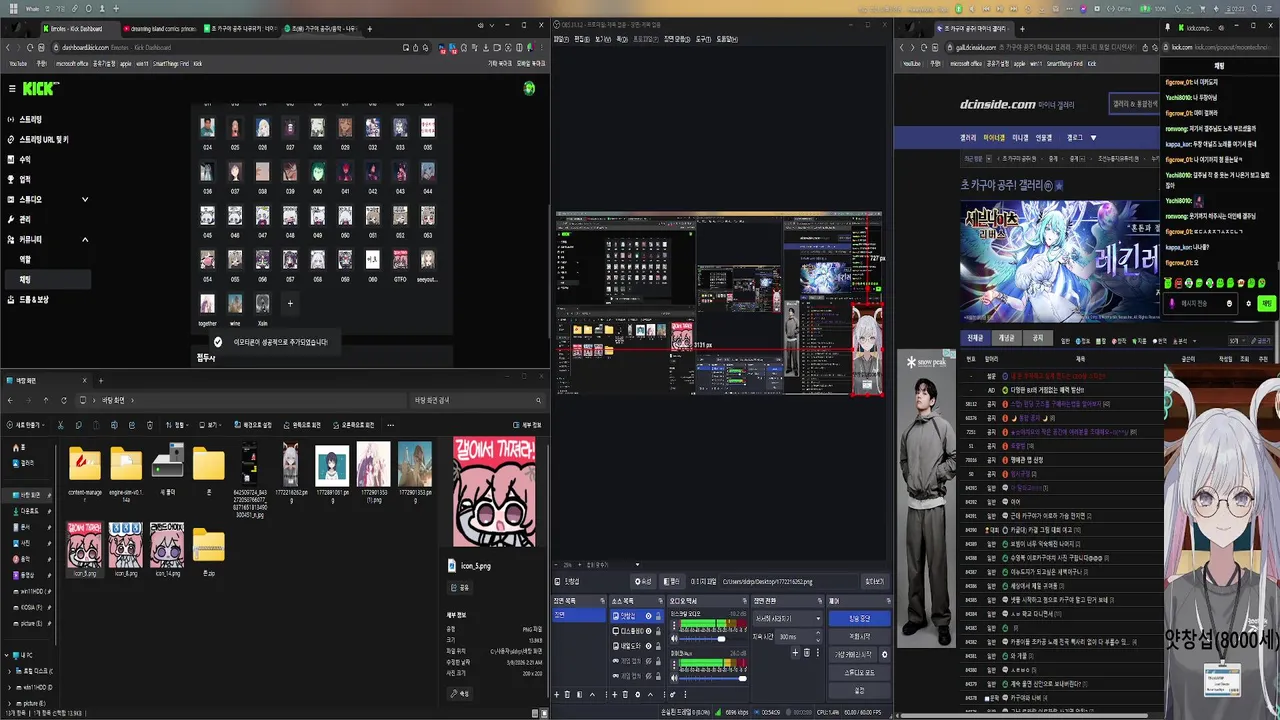Viewport: 1280px width, 720px height.
Task: Reload the Kick dashboard page
Action: click(29, 47)
